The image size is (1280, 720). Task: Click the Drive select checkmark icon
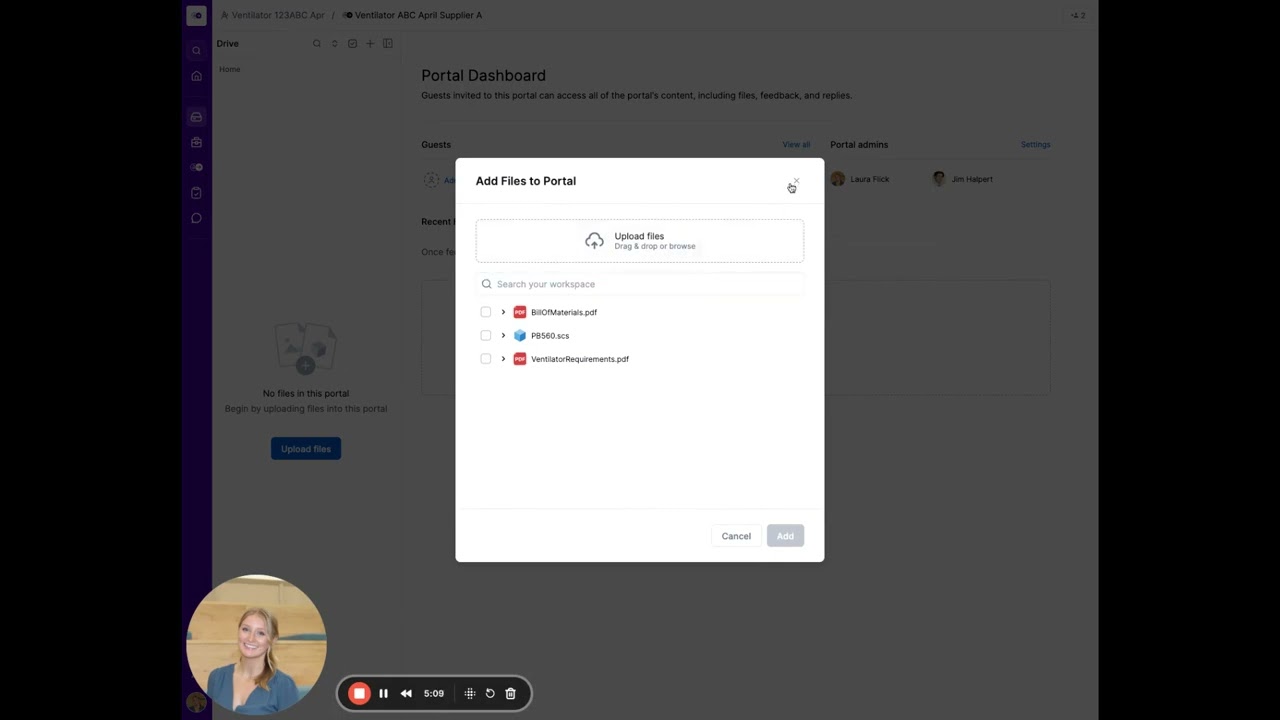[352, 43]
